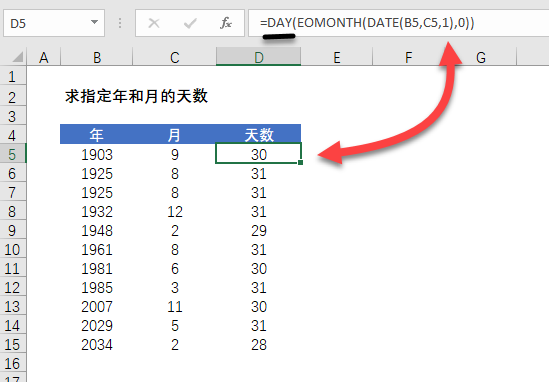The height and width of the screenshot is (382, 549).
Task: Click the 年 header cell
Action: tap(96, 134)
